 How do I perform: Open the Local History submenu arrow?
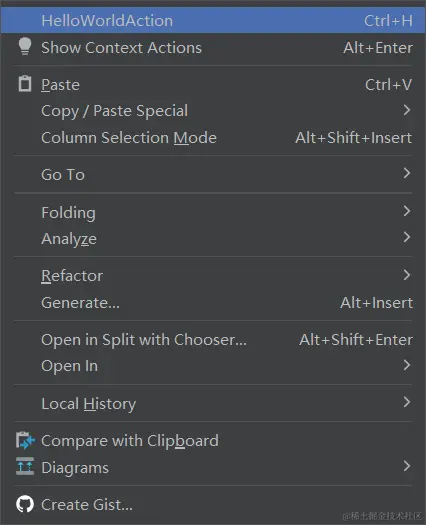[x=407, y=402]
